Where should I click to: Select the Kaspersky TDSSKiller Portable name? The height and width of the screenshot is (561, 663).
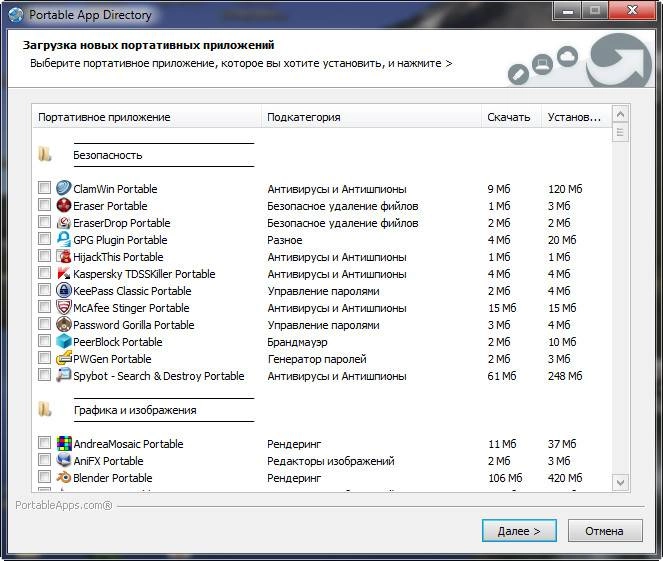(144, 274)
